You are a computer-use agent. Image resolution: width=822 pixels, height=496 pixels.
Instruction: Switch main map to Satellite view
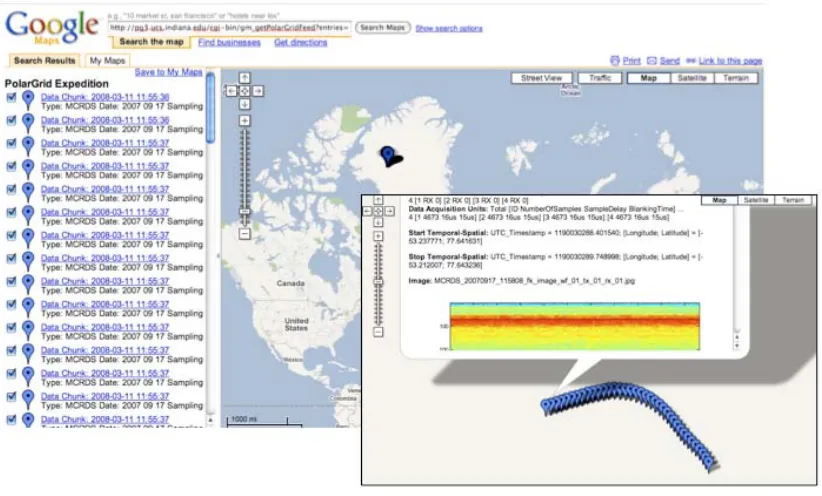(692, 78)
